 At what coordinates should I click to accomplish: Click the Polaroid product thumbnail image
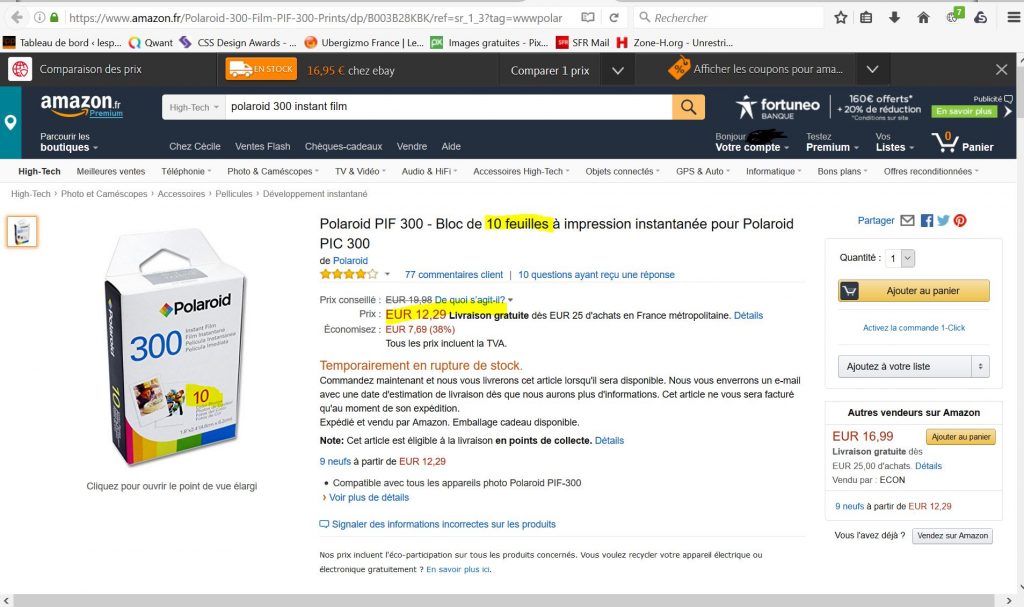pos(22,231)
